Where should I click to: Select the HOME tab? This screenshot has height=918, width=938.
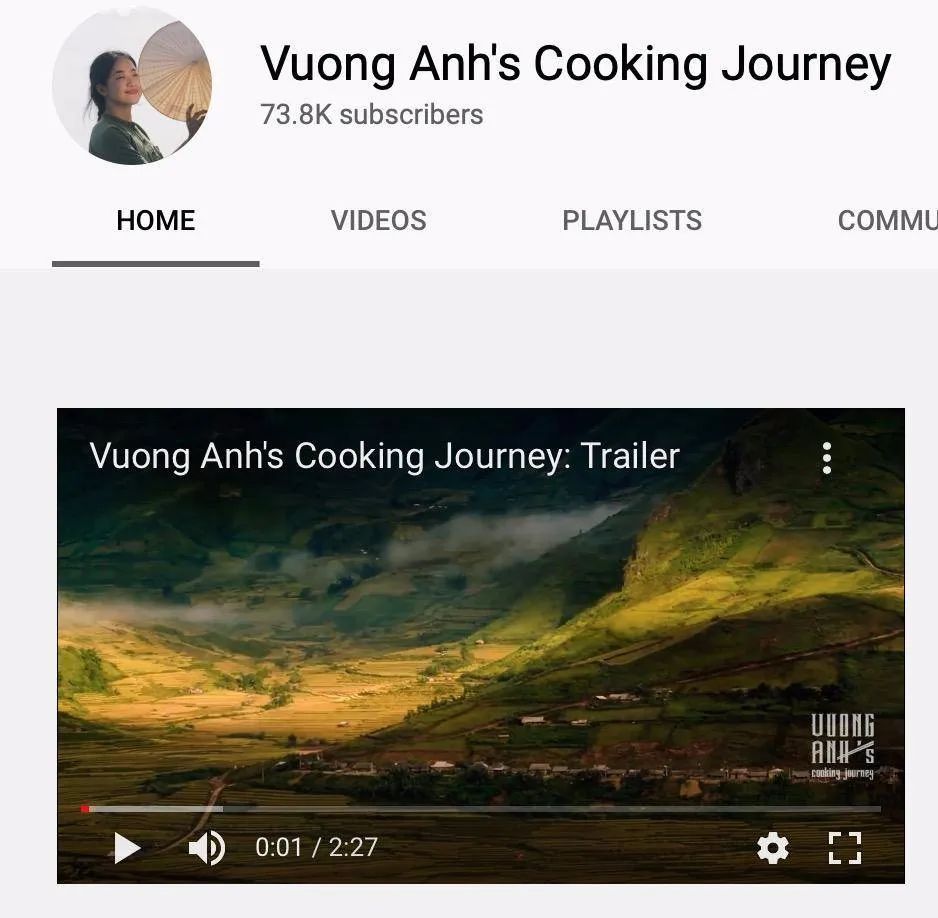[156, 220]
